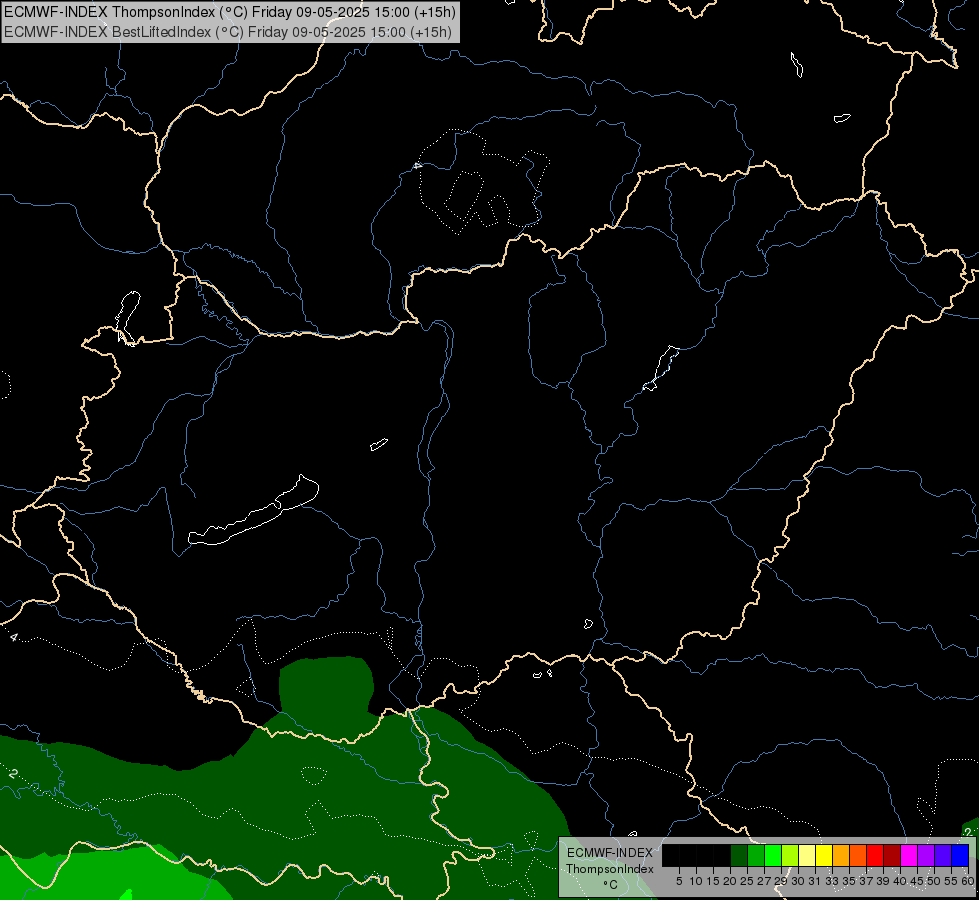Click legend tick value 33

click(x=832, y=881)
